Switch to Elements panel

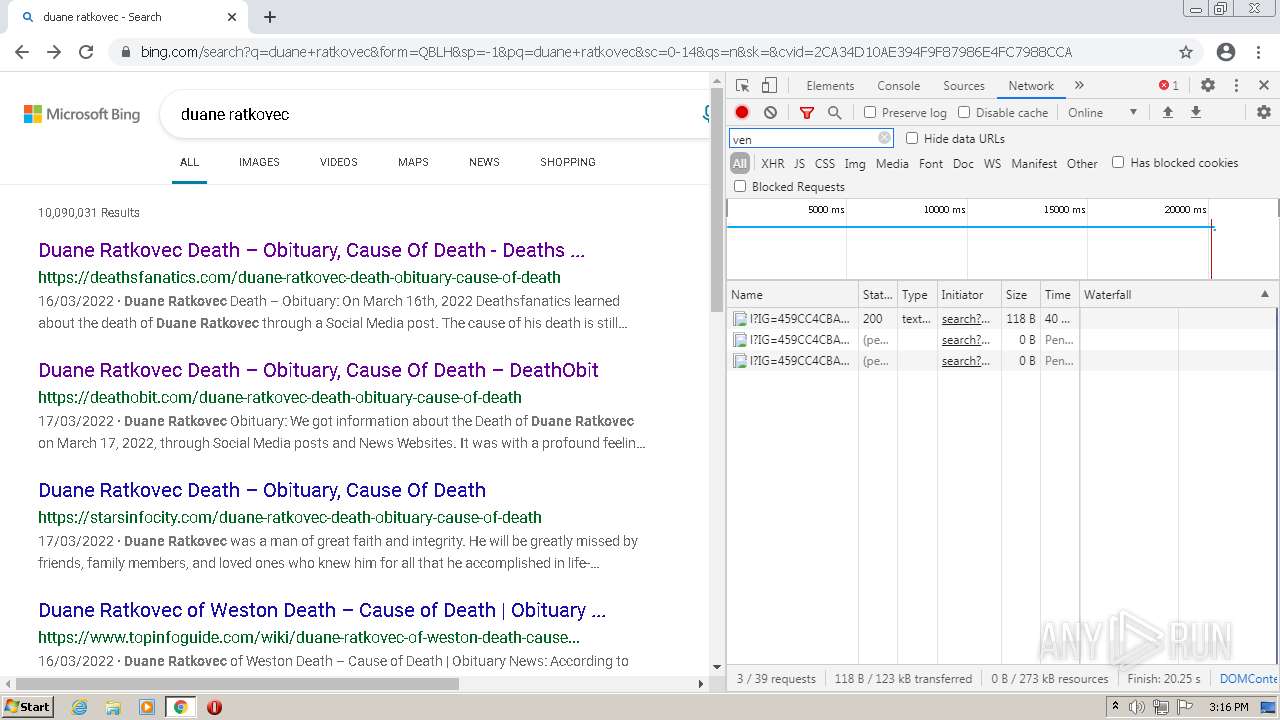tap(830, 86)
